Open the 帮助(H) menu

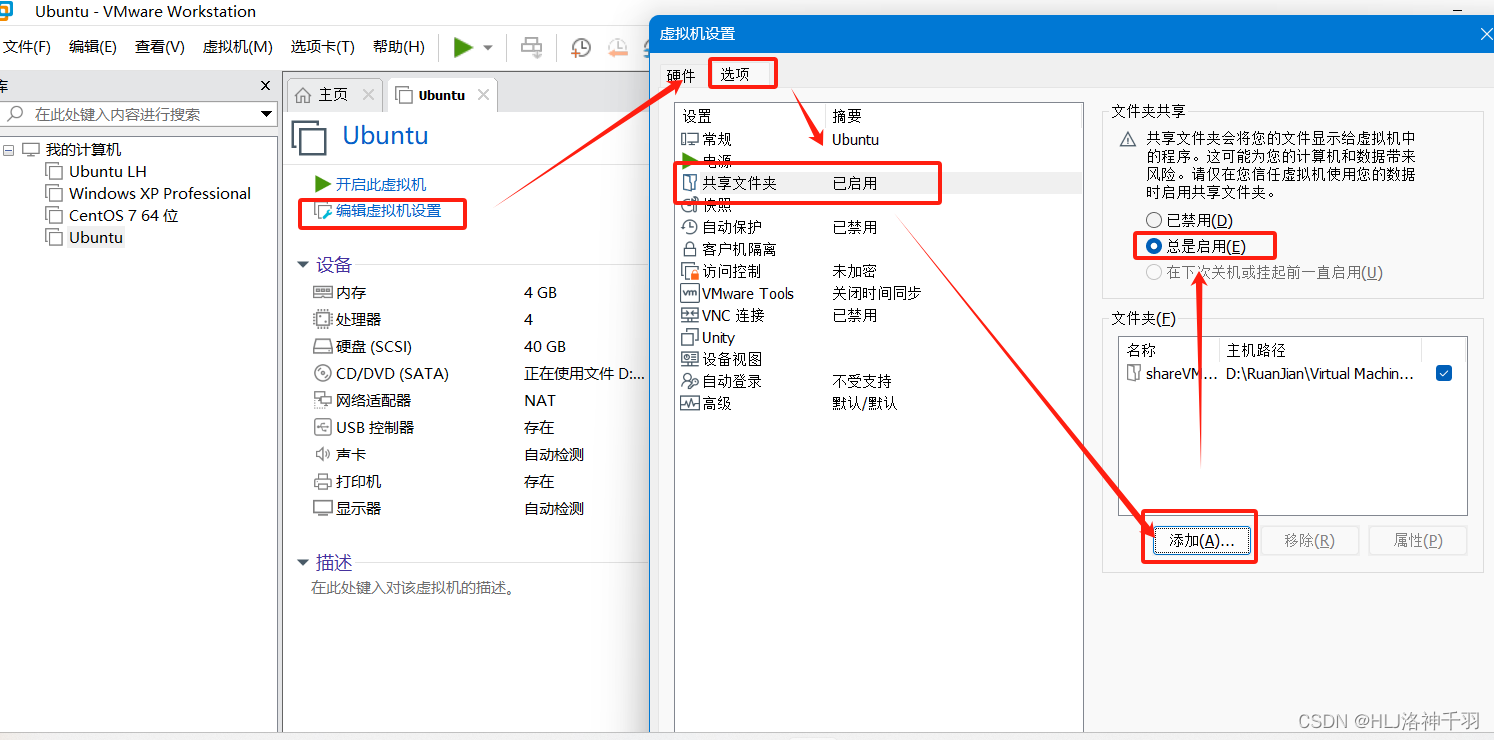399,47
